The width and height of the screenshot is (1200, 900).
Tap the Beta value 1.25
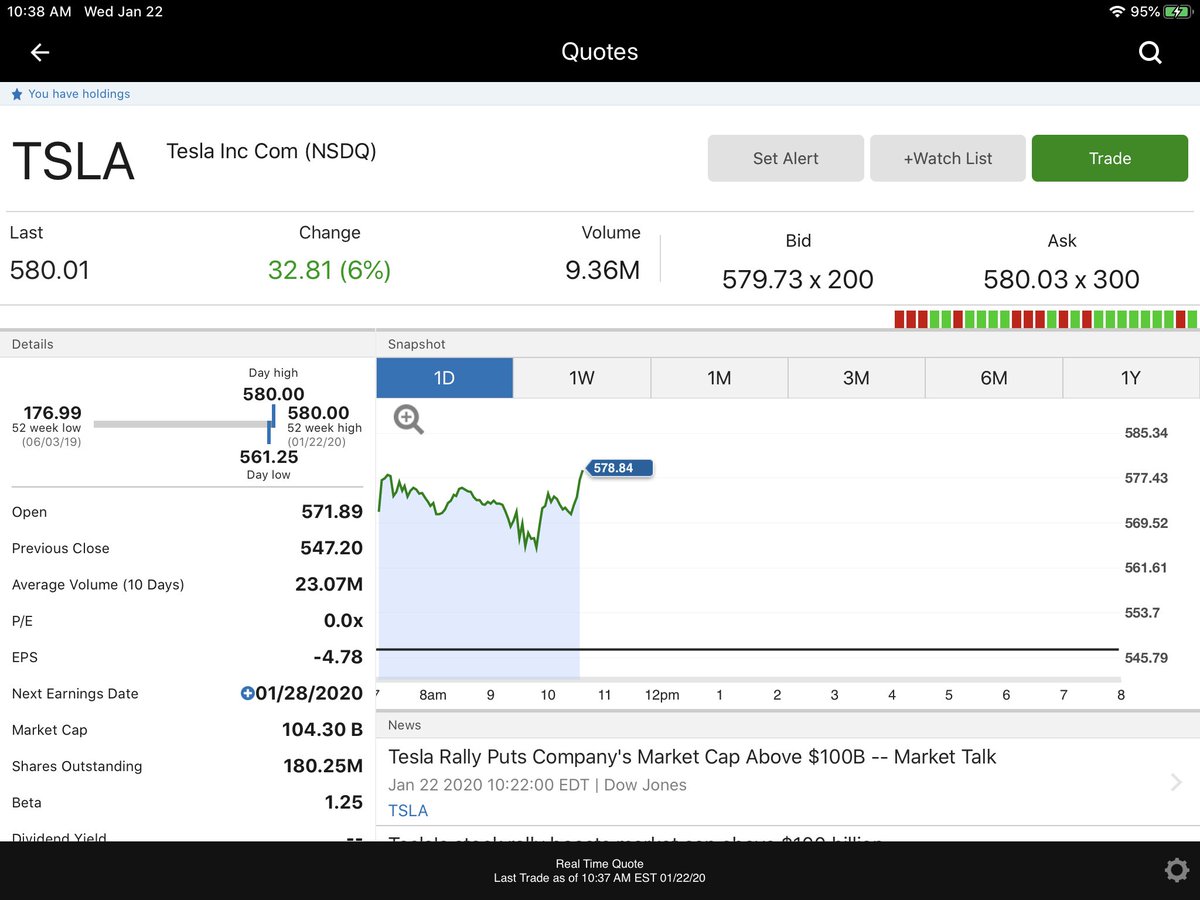click(344, 802)
